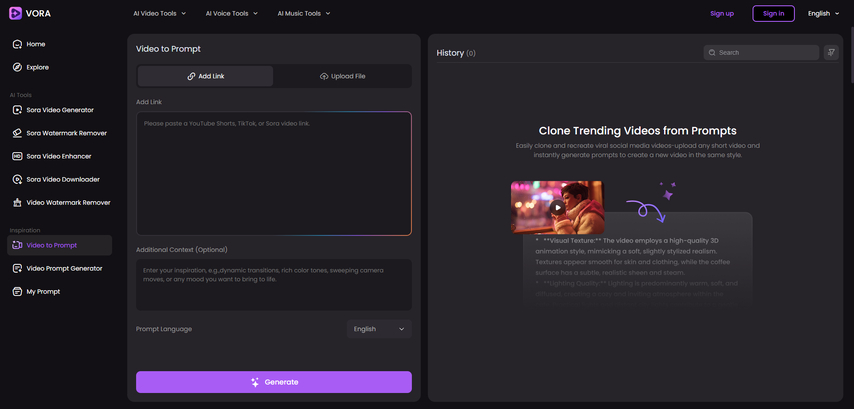Click the Sora Video Downloader icon
This screenshot has width=854, height=409.
[17, 179]
